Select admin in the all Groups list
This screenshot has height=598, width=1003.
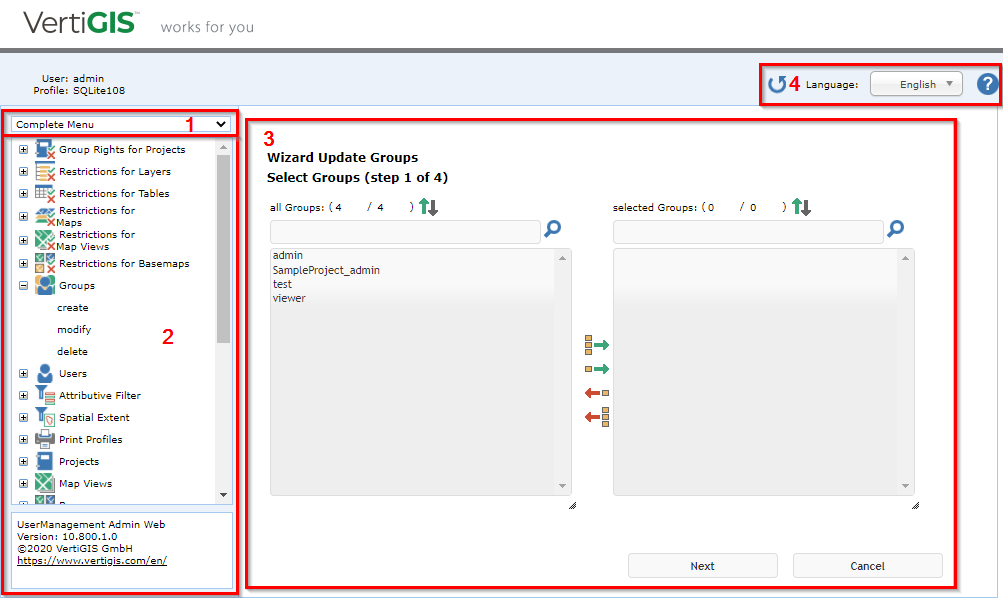[290, 255]
